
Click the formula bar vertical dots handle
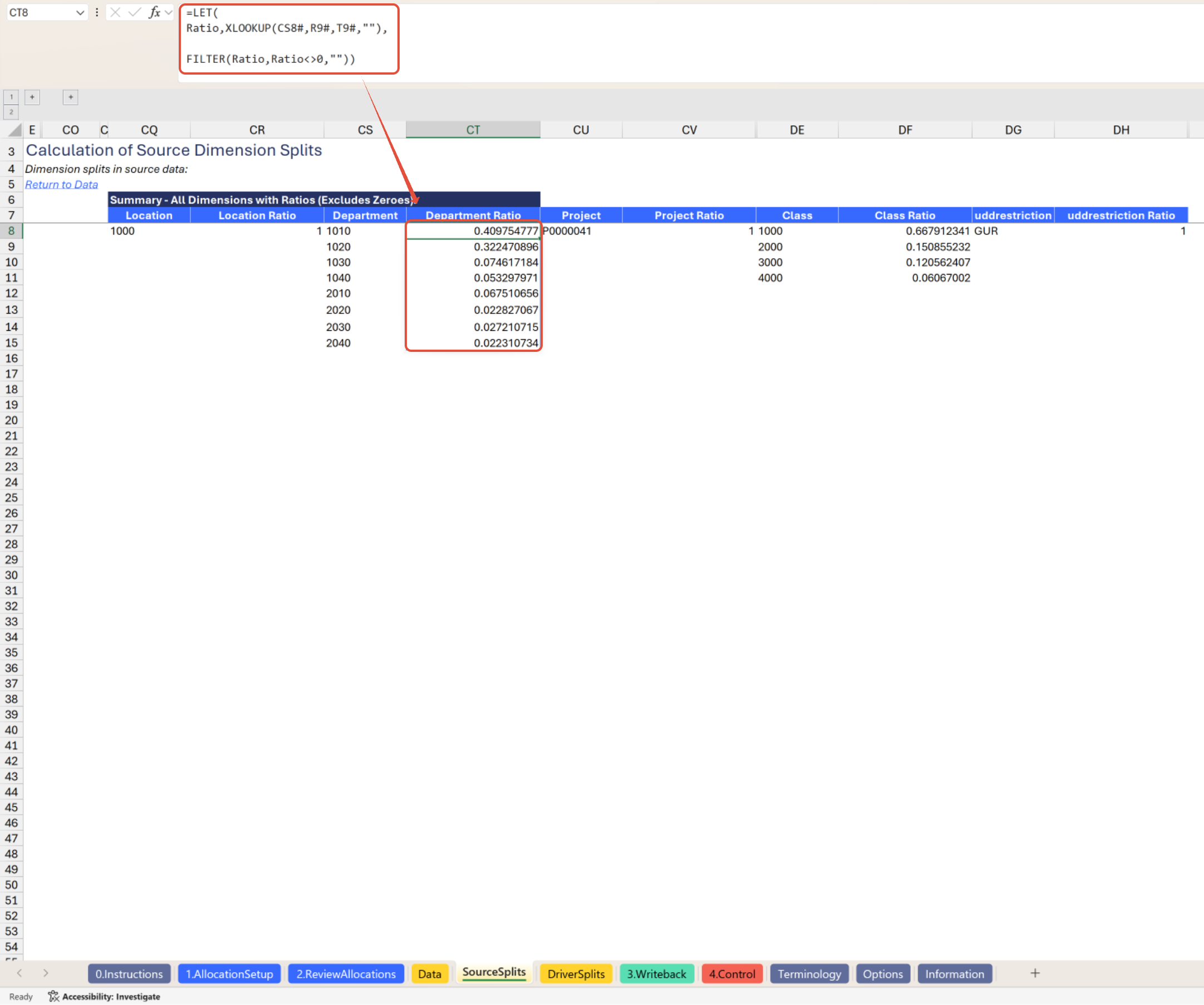coord(97,12)
